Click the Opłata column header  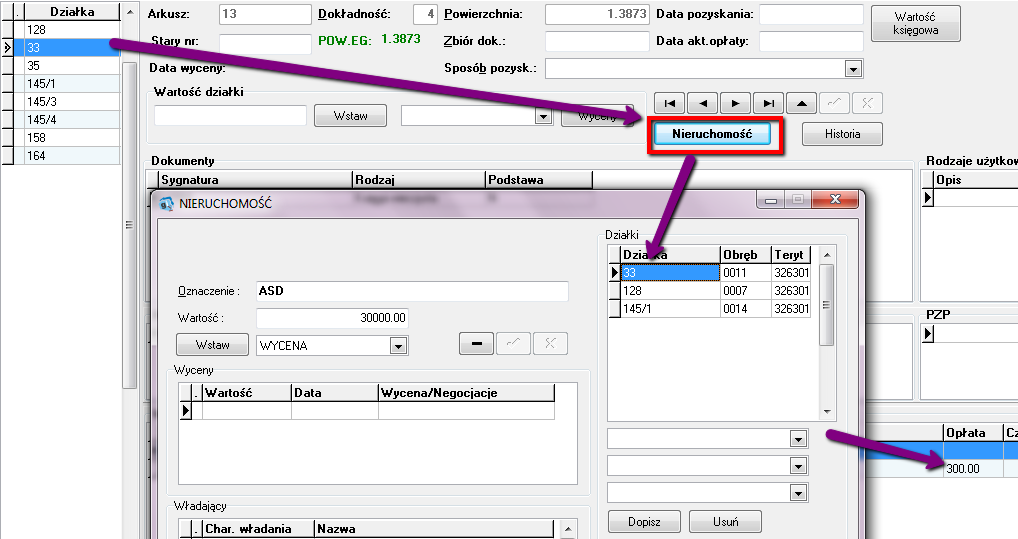[x=973, y=432]
